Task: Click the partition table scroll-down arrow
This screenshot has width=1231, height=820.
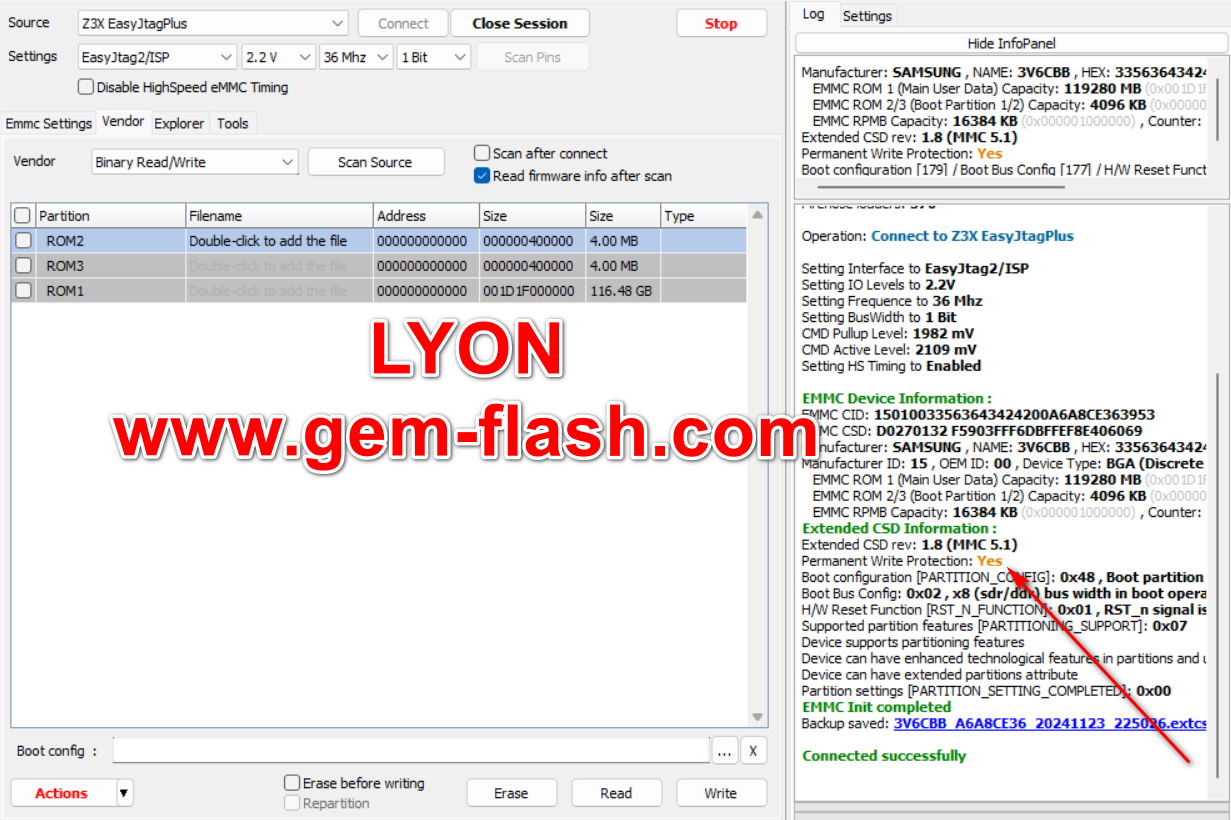Action: click(759, 718)
